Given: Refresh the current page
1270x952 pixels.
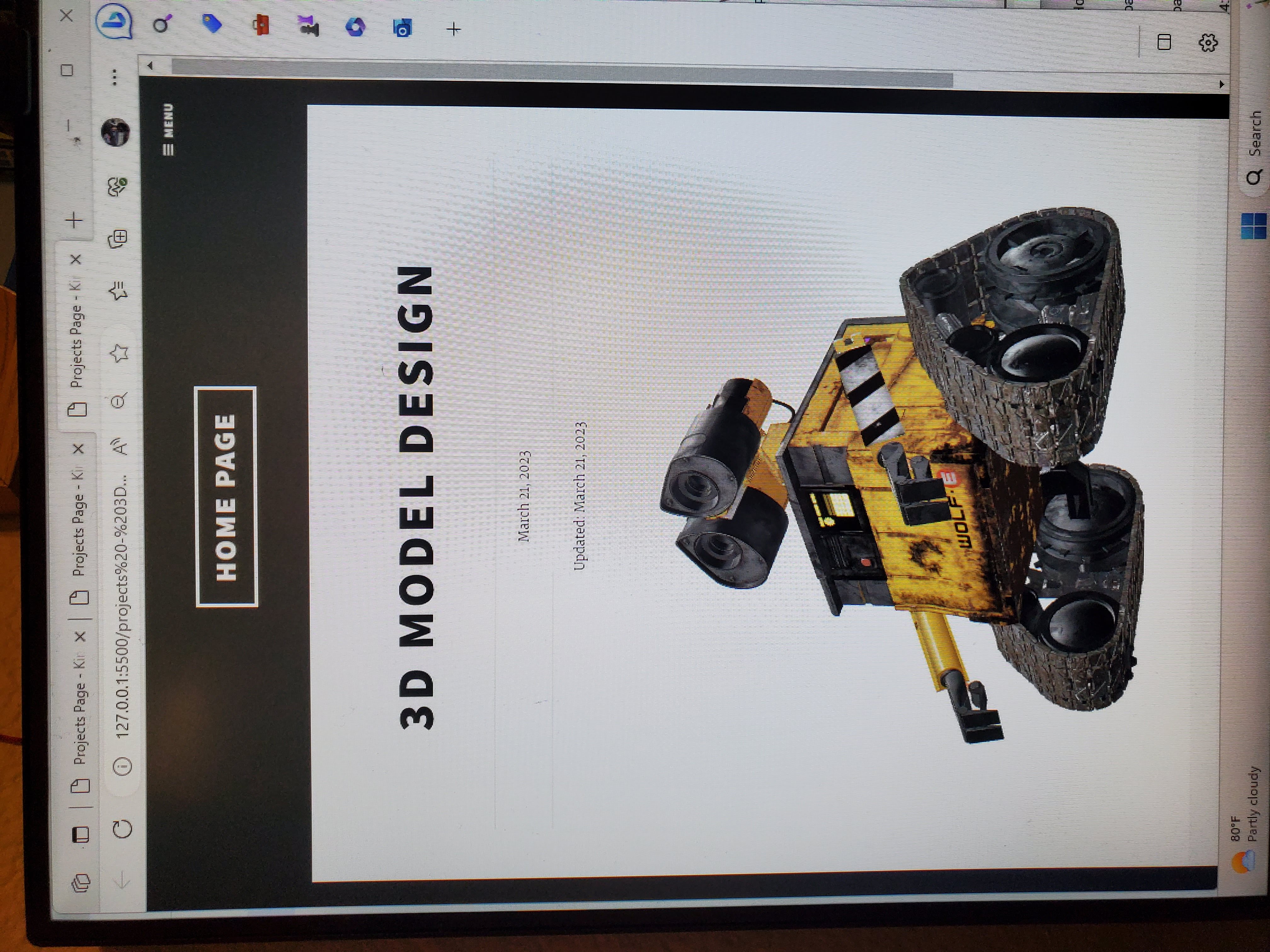Looking at the screenshot, I should (123, 829).
